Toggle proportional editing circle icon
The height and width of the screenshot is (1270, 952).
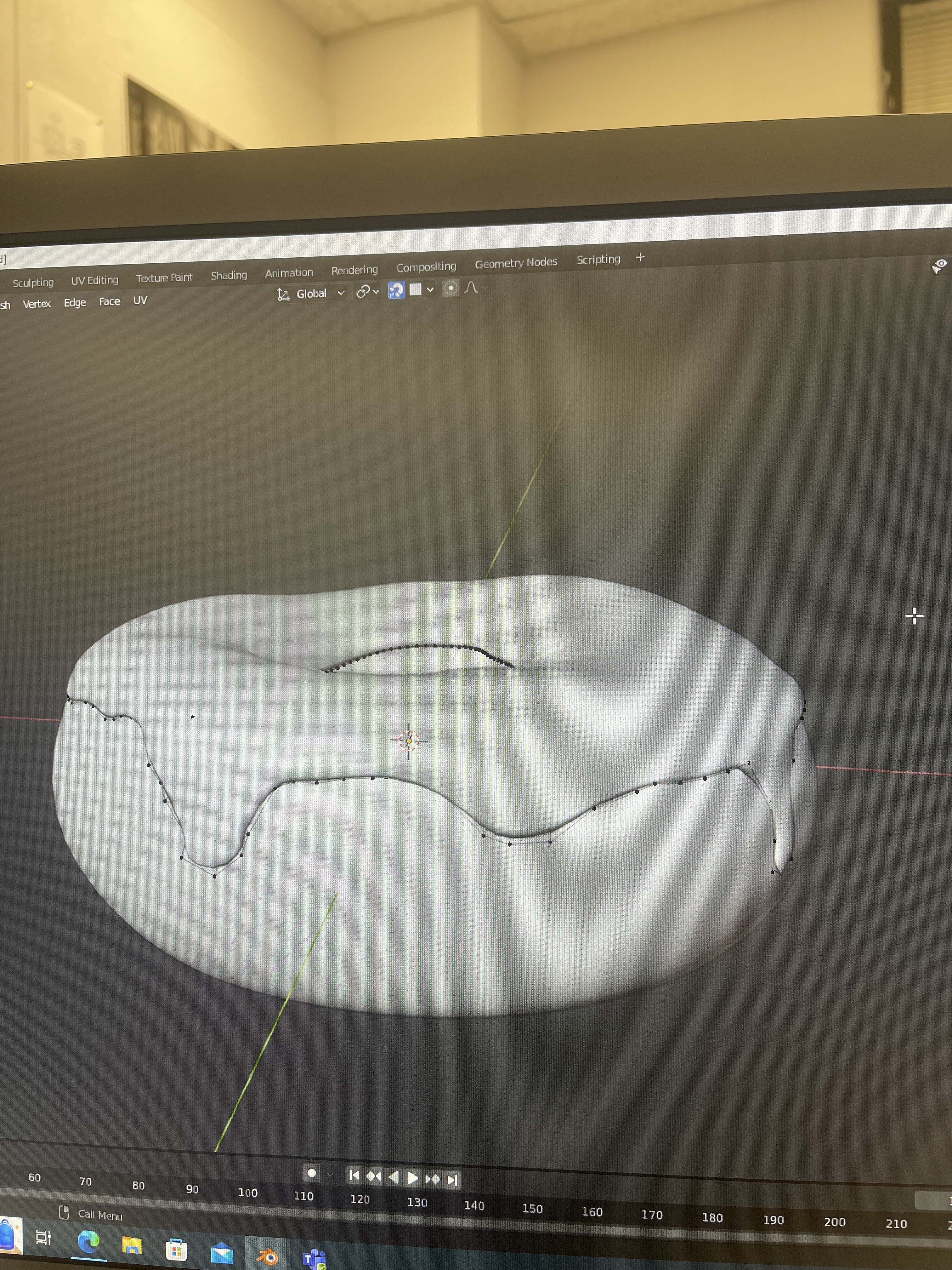pos(451,288)
